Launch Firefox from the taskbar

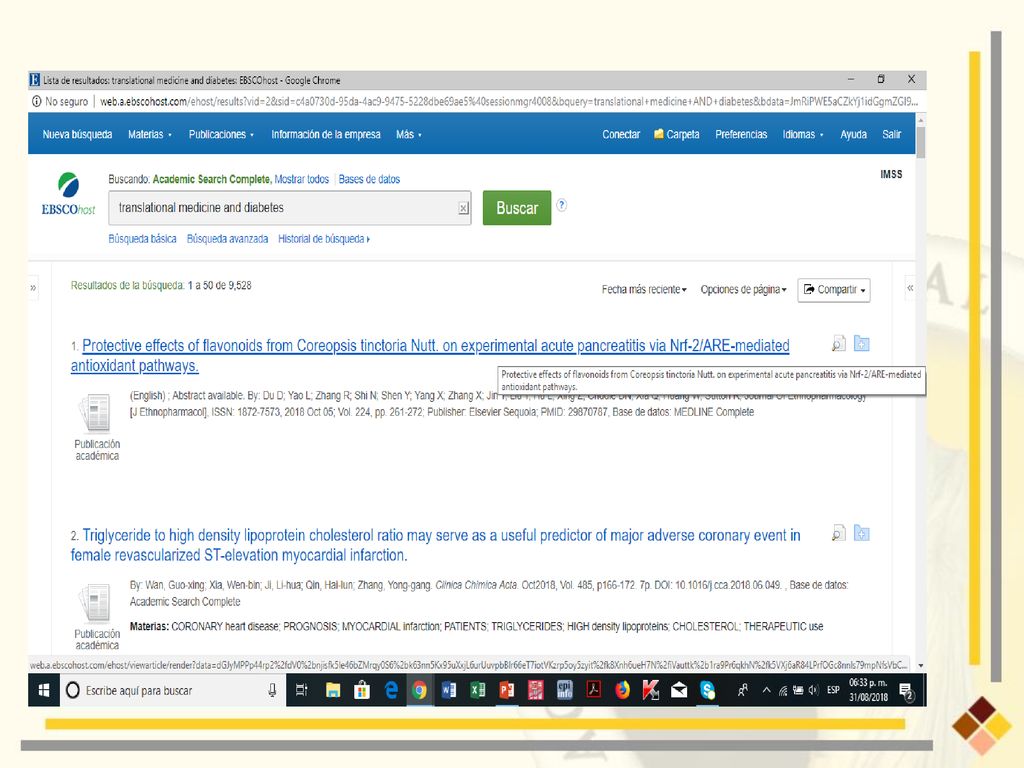pos(622,690)
